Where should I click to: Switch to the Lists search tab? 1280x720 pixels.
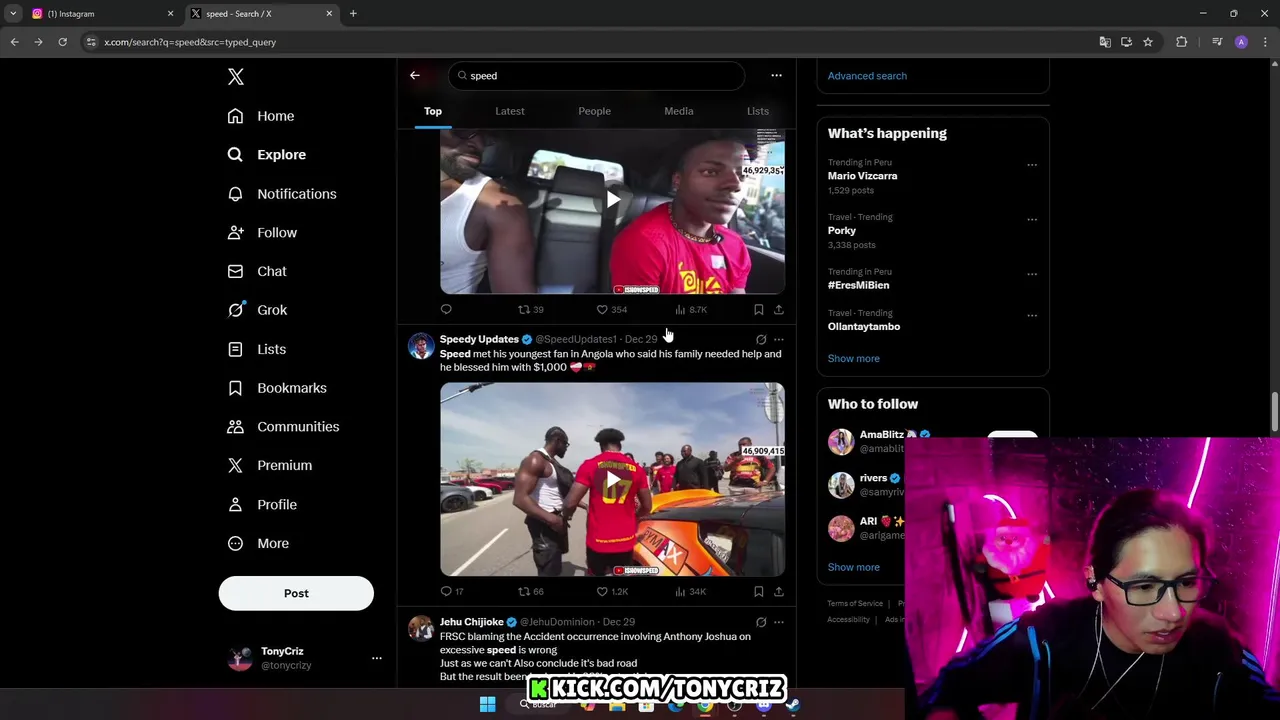(758, 111)
